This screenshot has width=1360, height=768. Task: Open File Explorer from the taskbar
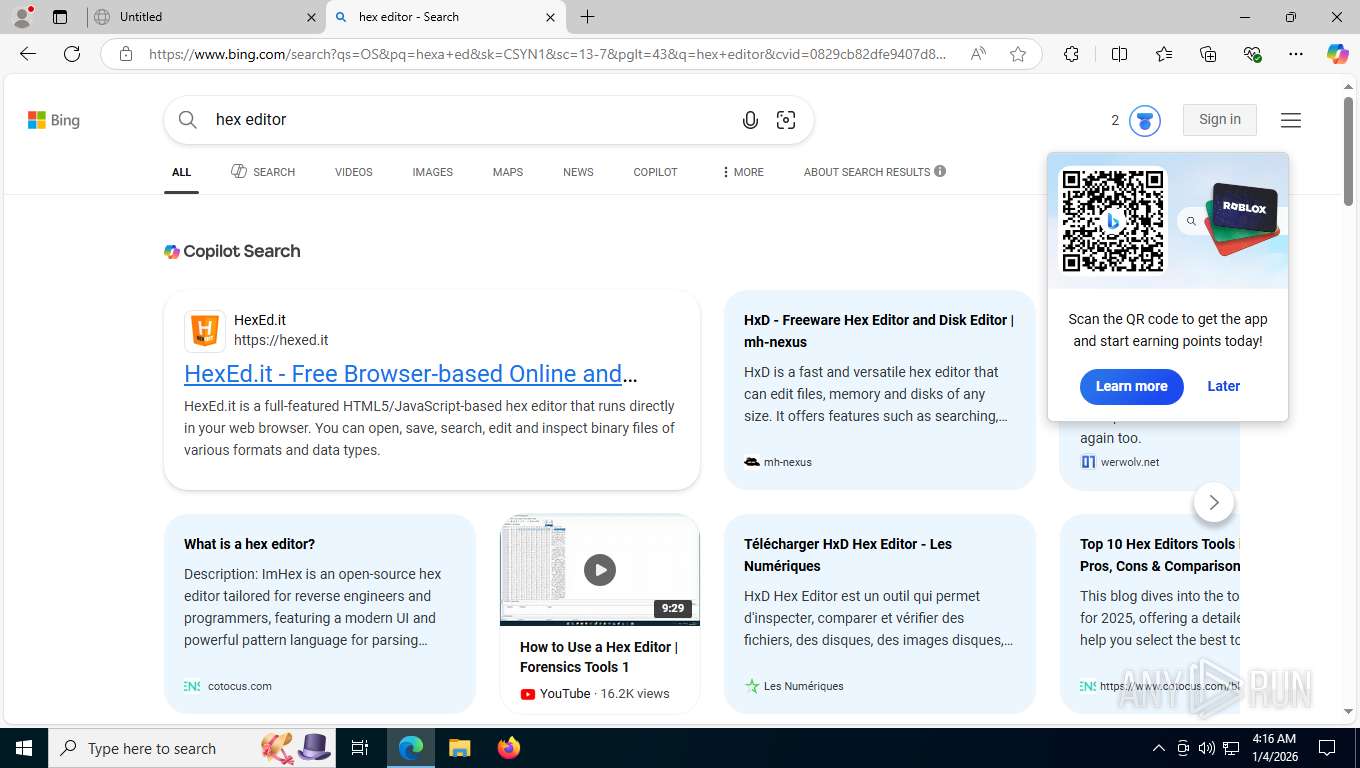tap(459, 748)
